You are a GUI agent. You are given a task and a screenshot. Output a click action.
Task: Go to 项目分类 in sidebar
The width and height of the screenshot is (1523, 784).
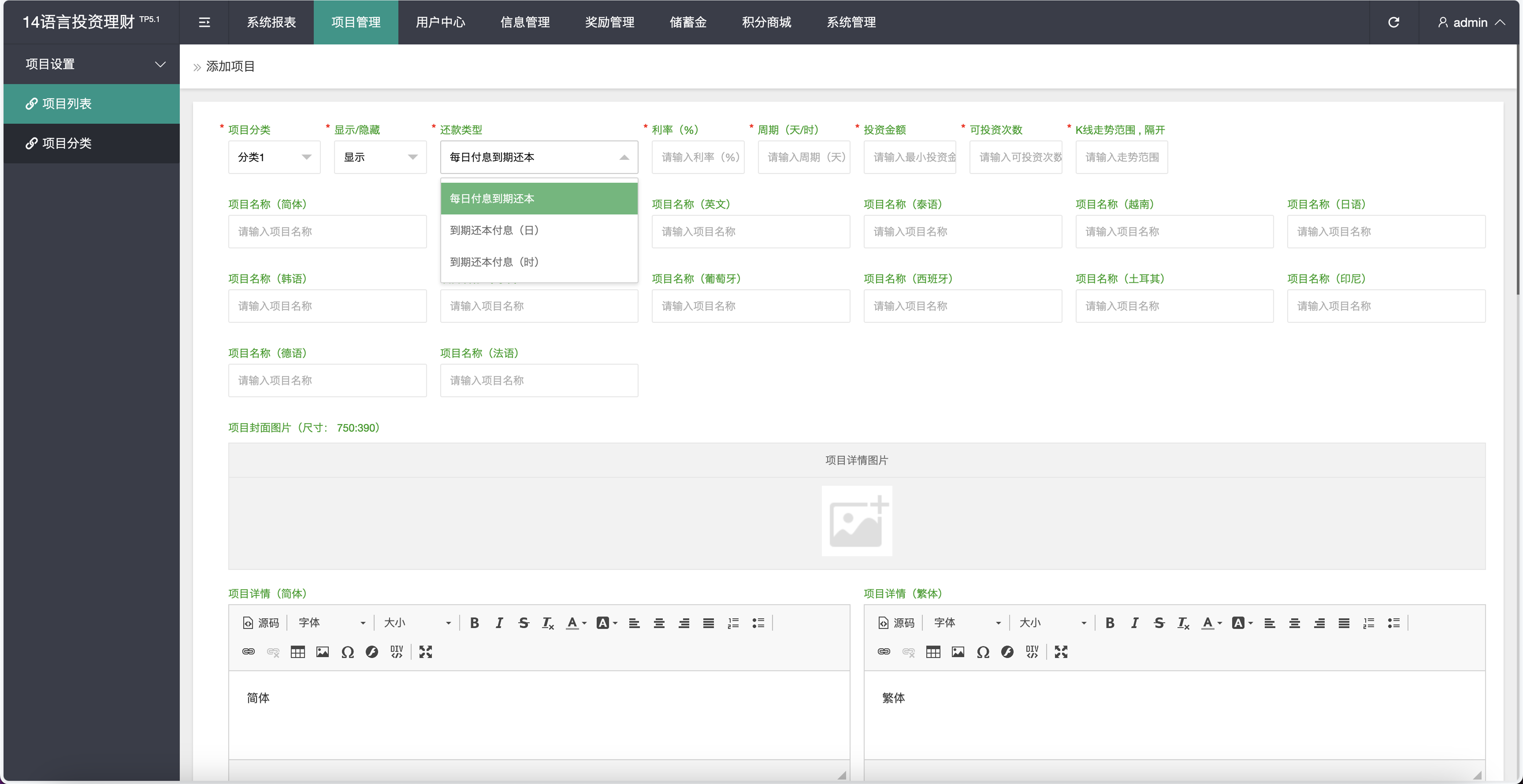click(66, 143)
